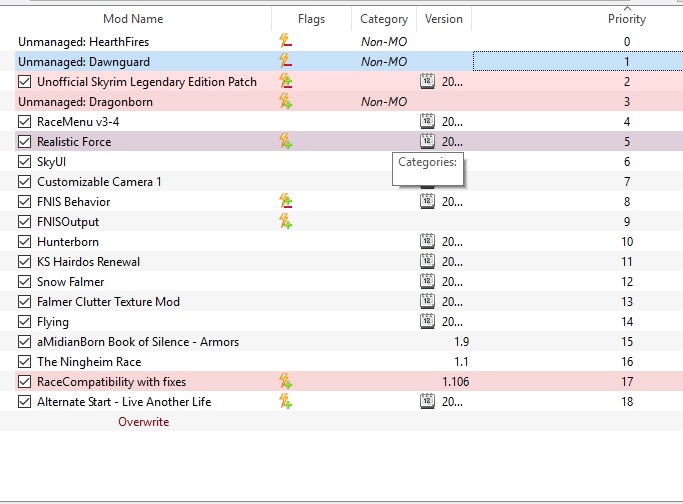
Task: Click the FNIS Behavior flag icon
Action: [285, 201]
